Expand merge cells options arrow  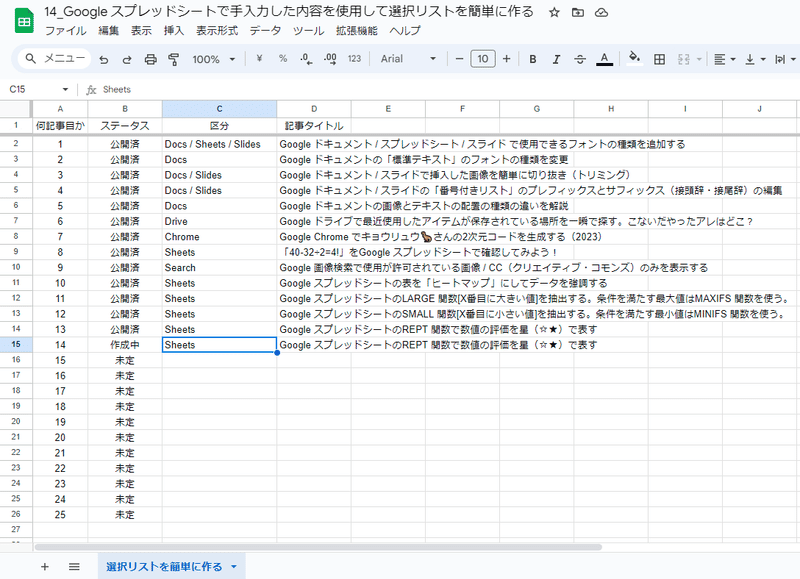coord(699,59)
